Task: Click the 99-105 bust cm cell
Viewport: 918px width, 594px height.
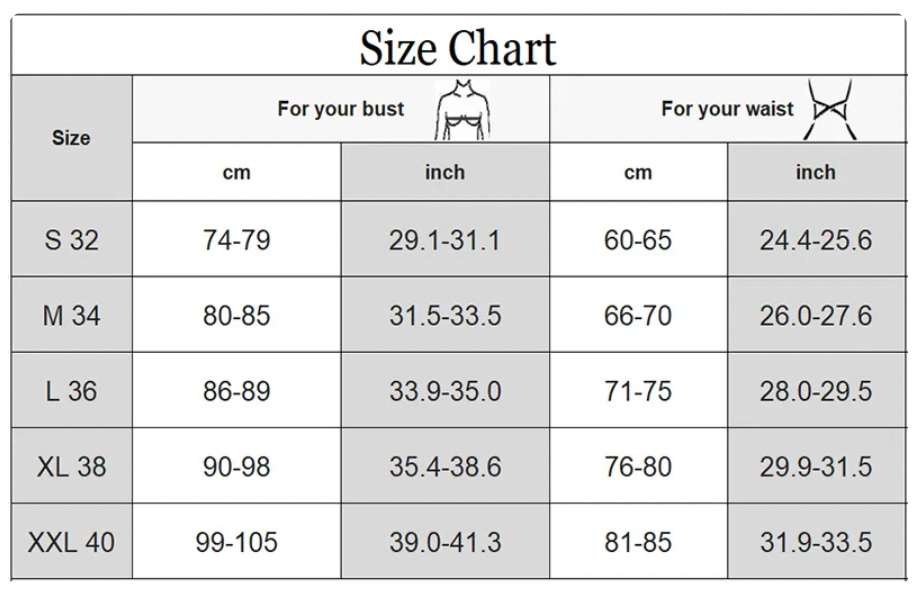Action: 237,541
